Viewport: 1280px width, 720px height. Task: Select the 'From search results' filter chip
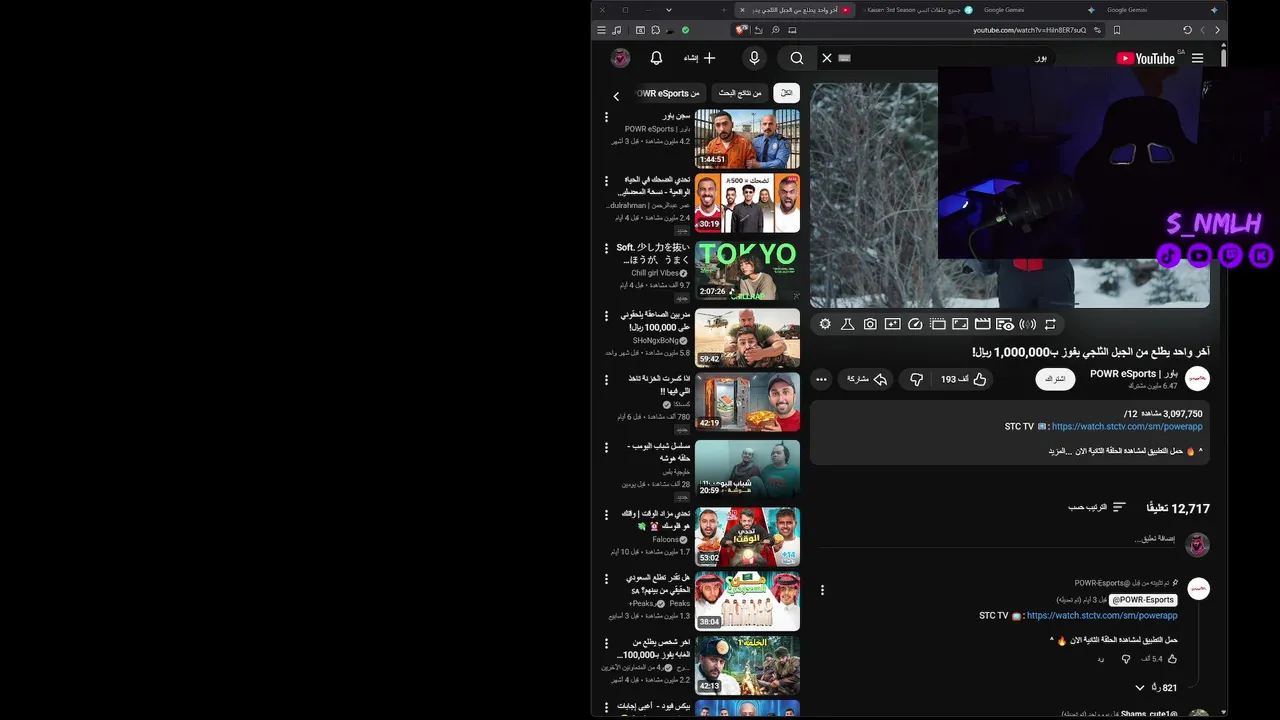pos(740,93)
